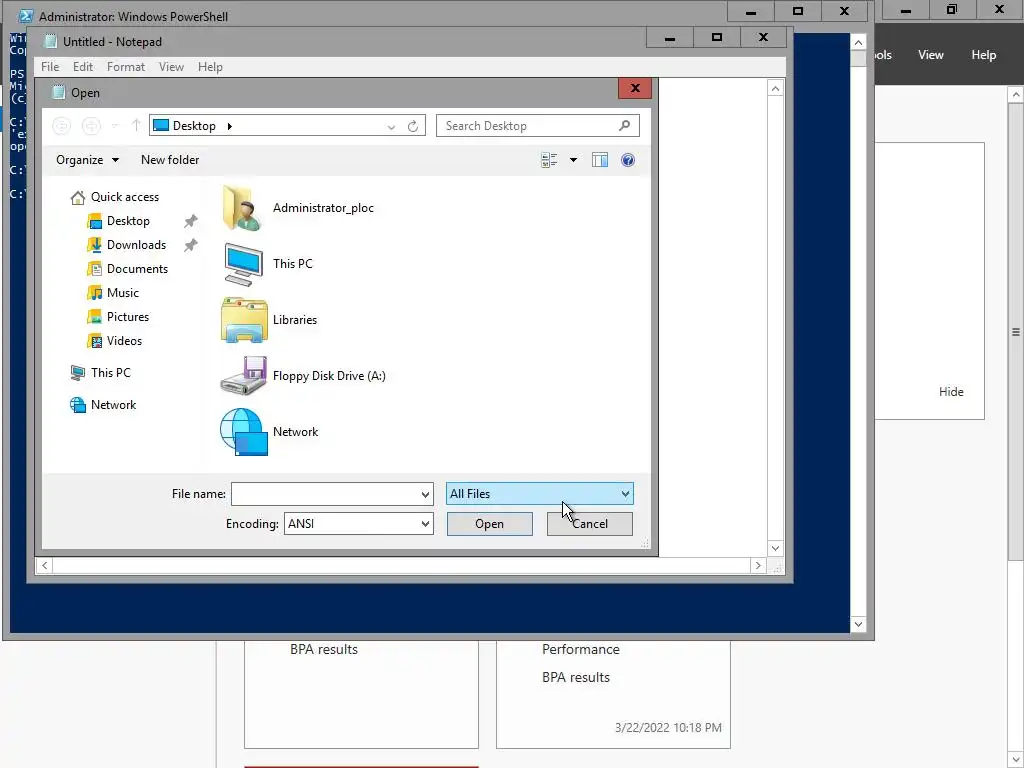Screen dimensions: 1024x768
Task: Click the New folder button
Action: [x=170, y=160]
